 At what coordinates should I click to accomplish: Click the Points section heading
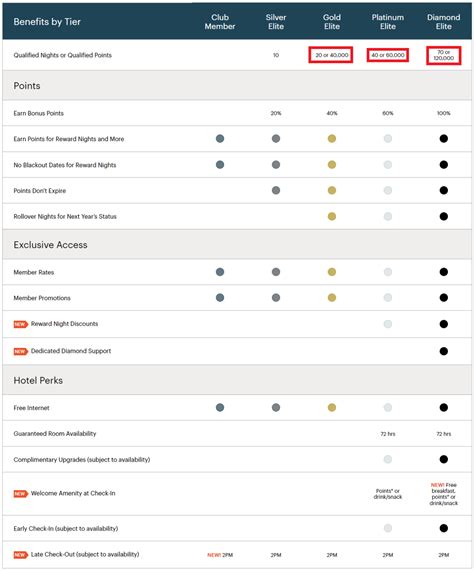pyautogui.click(x=27, y=86)
